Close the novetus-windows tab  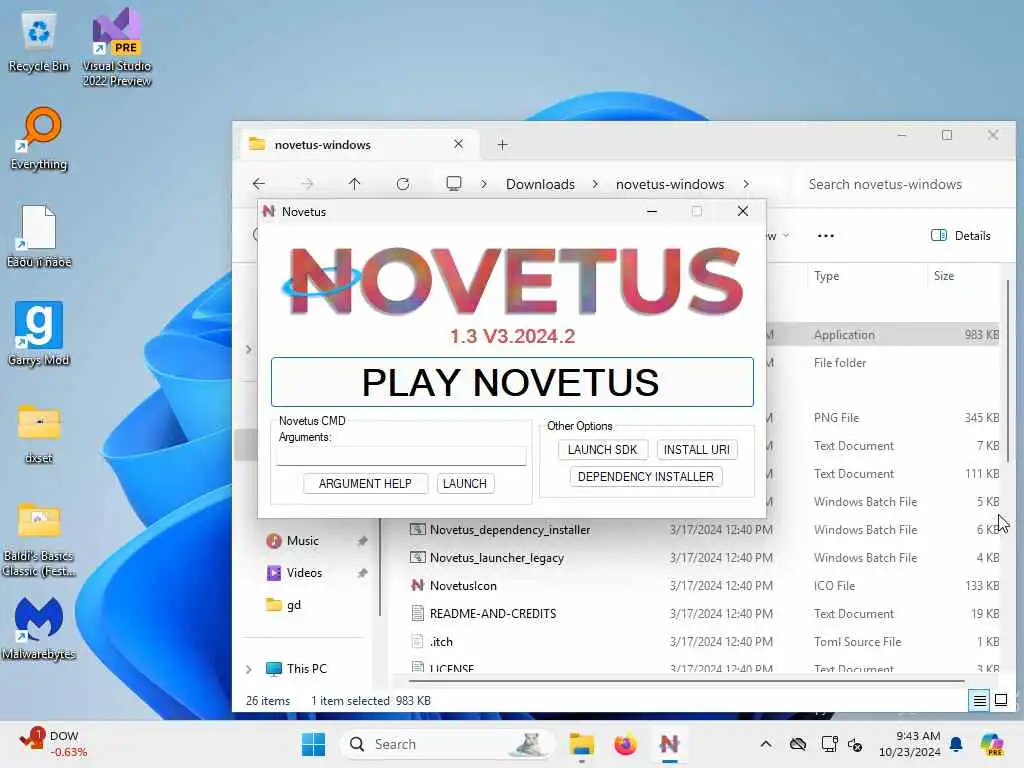pyautogui.click(x=458, y=144)
